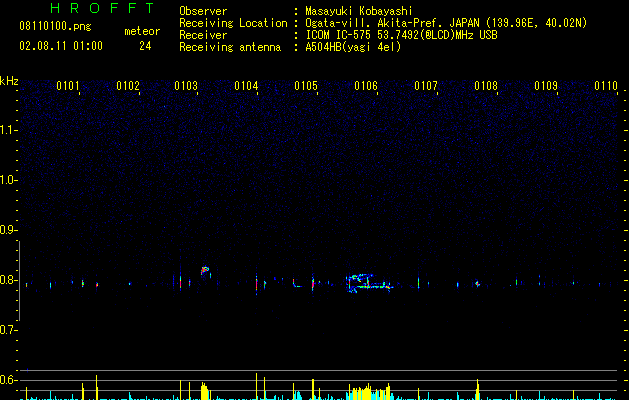The width and height of the screenshot is (629, 400).
Task: Click time marker 0109
Action: [546, 85]
